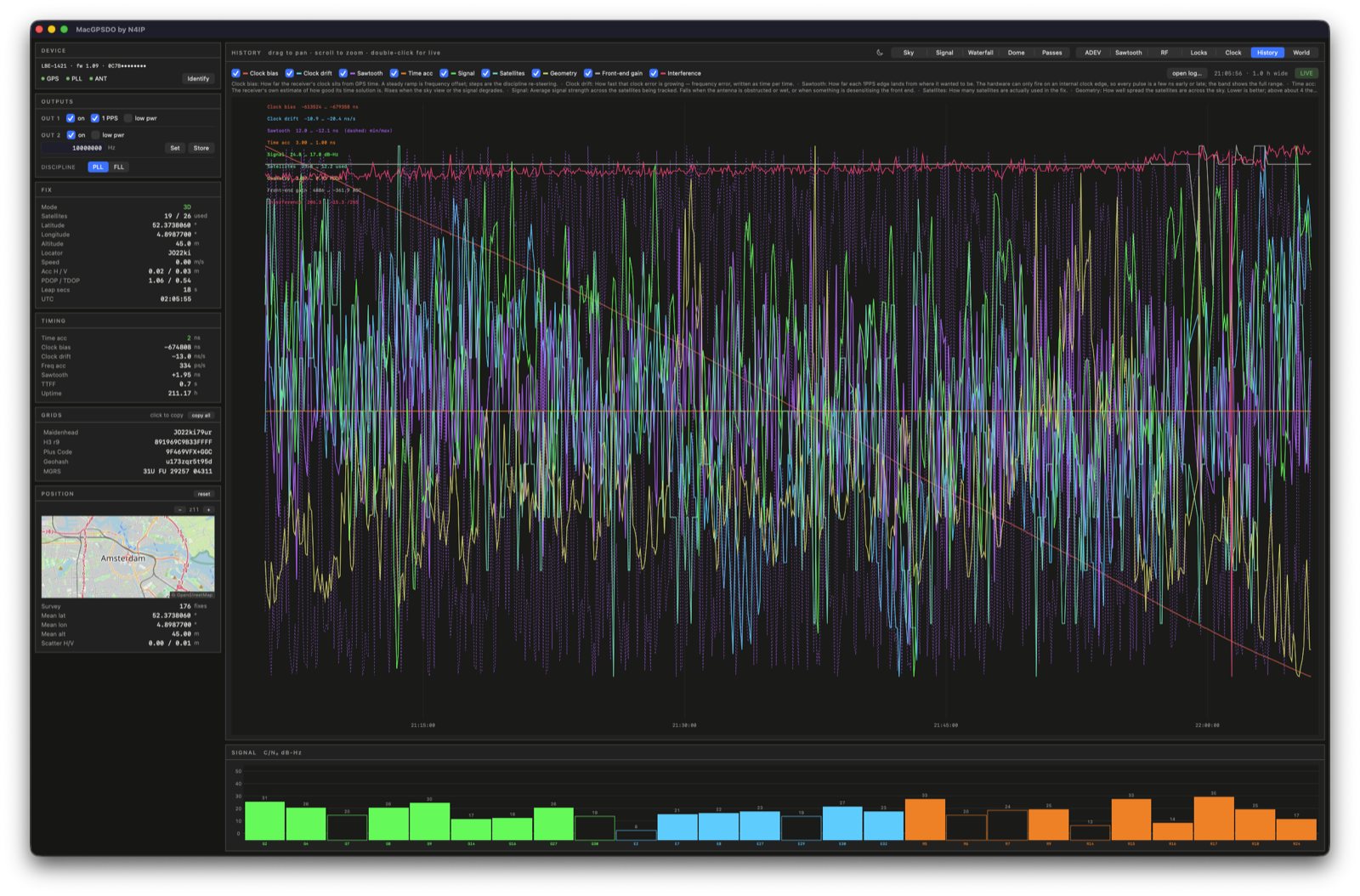Toggle the Front-end gain series checkbox
This screenshot has width=1360, height=896.
[x=588, y=73]
